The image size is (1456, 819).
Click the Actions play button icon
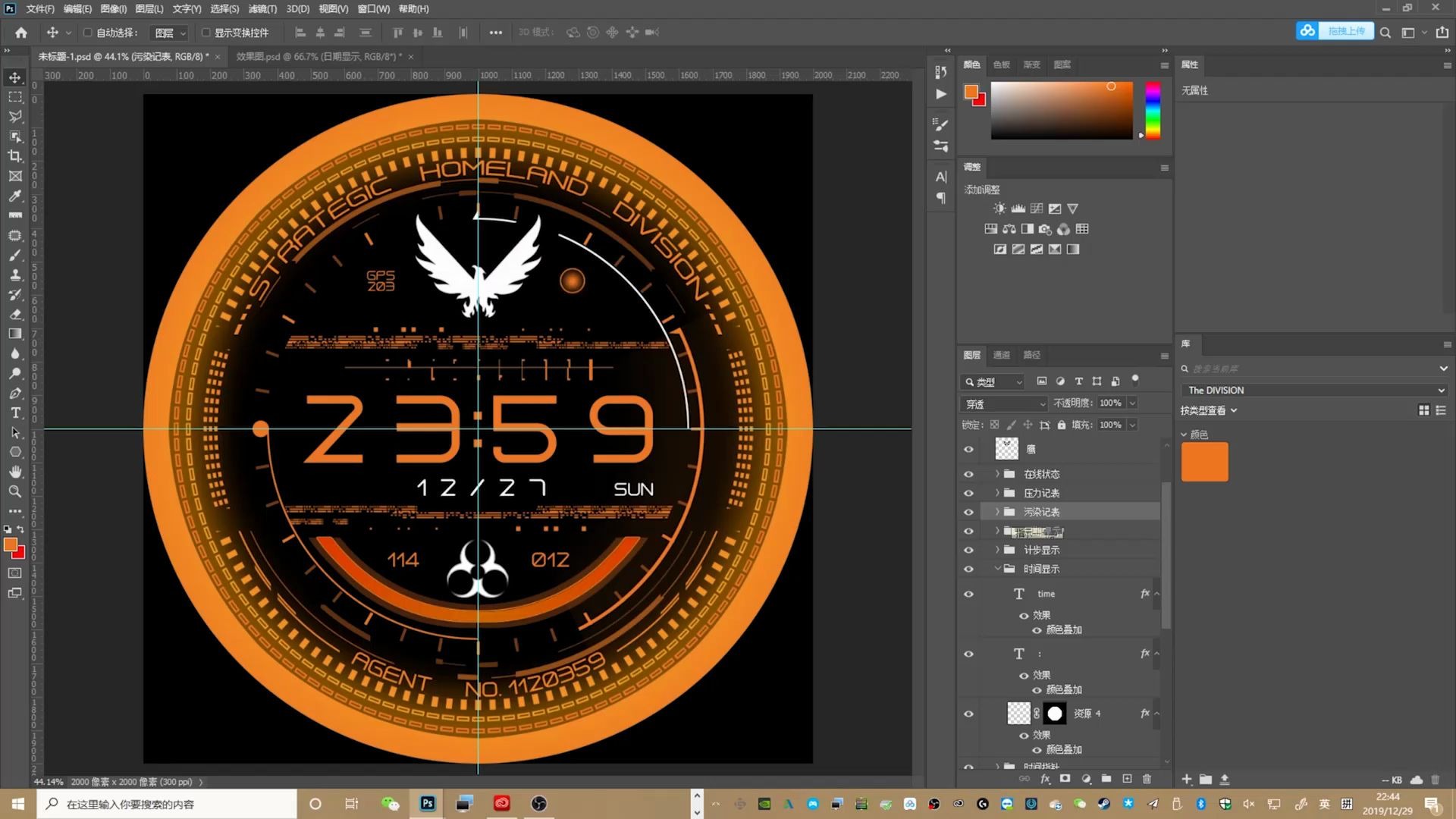point(941,94)
